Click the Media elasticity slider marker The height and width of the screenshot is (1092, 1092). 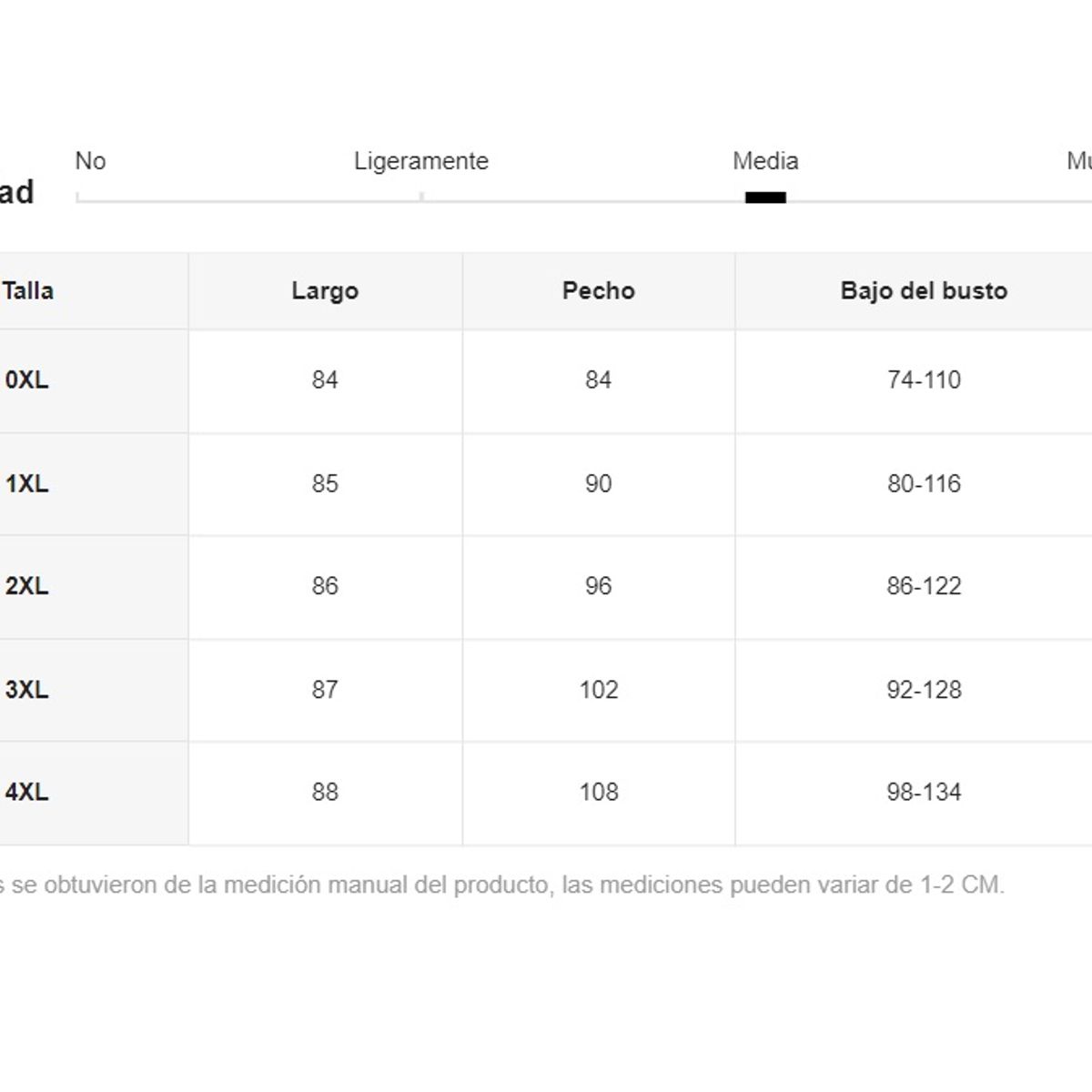[765, 197]
